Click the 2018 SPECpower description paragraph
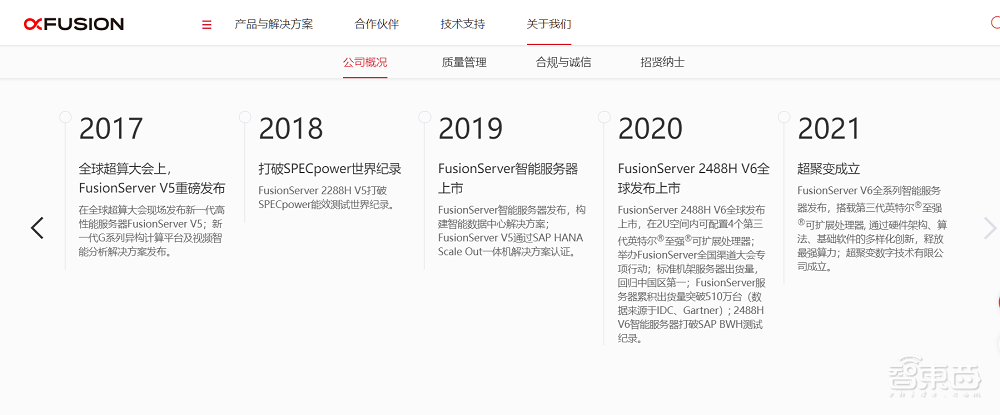1000x415 pixels. point(327,197)
